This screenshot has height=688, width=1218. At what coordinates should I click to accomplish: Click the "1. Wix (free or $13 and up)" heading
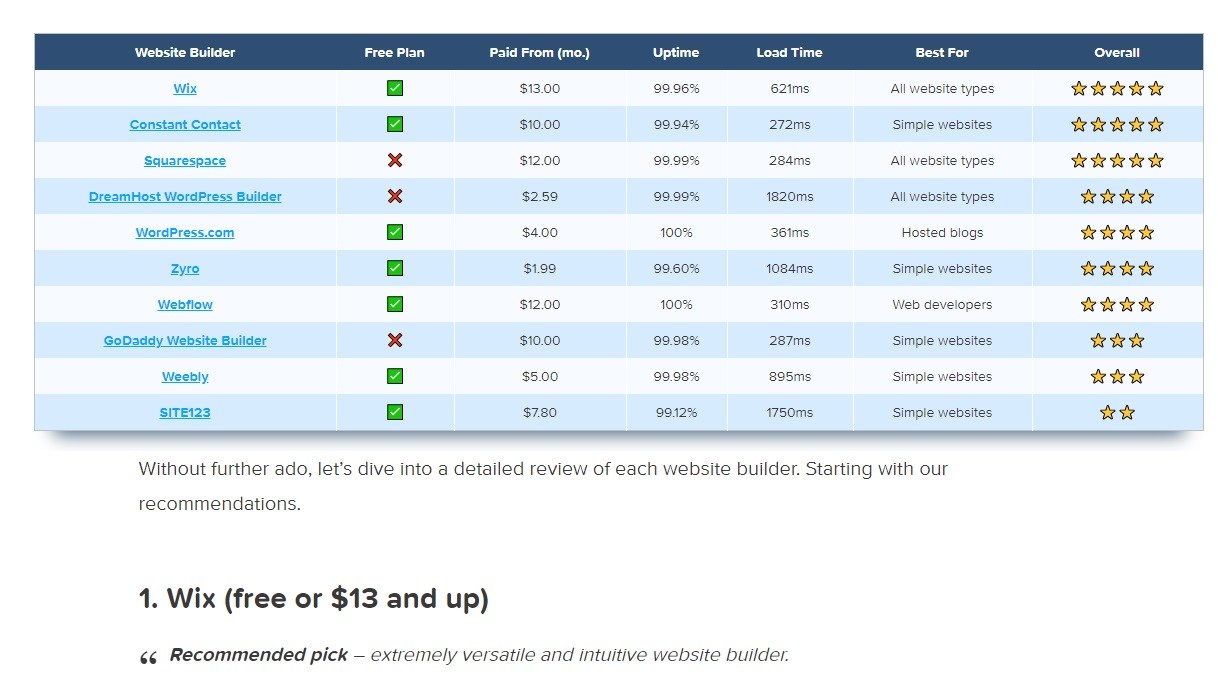tap(313, 599)
